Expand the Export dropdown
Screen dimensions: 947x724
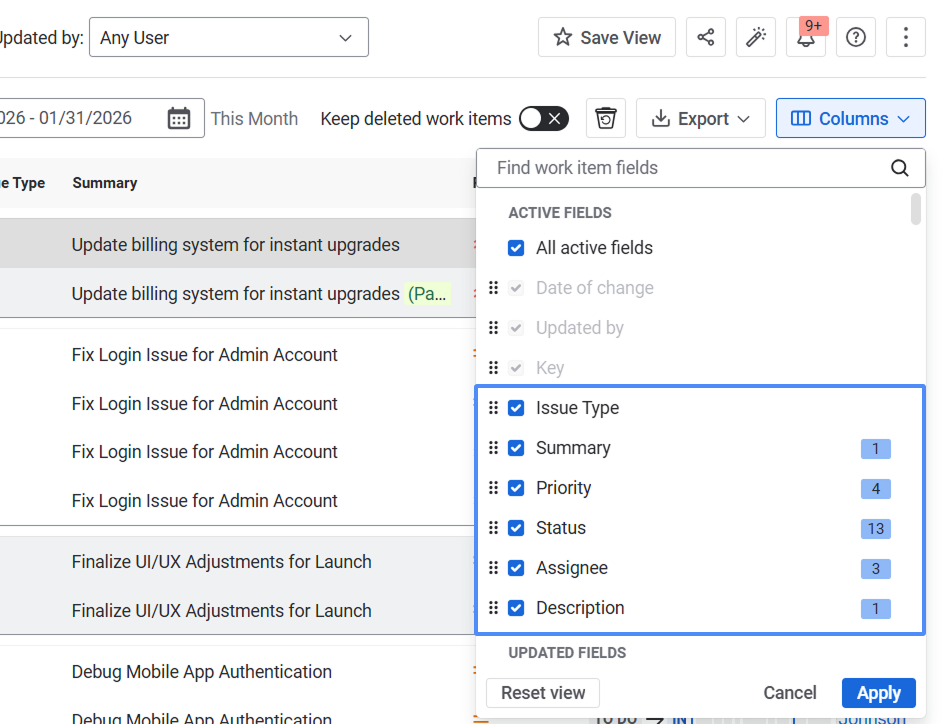coord(701,118)
